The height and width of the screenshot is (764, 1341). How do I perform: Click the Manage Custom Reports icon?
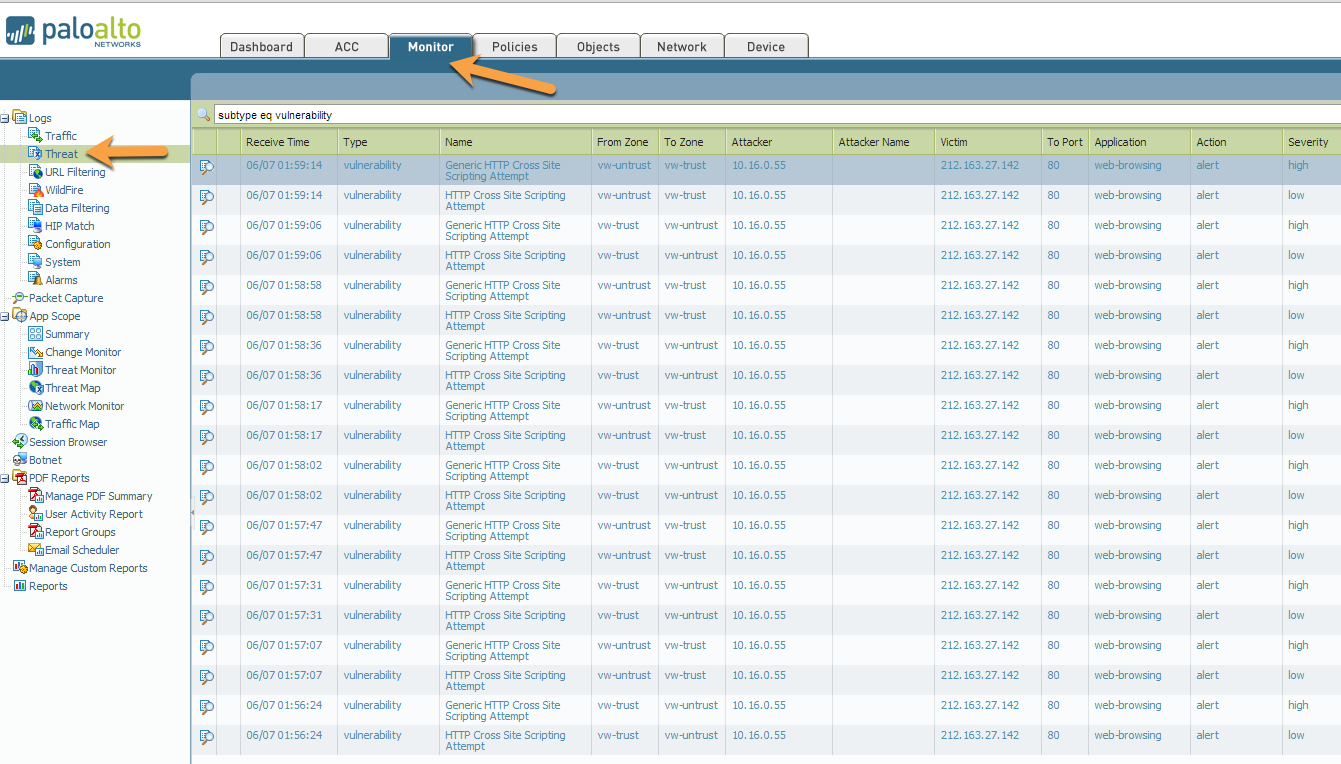[x=20, y=568]
